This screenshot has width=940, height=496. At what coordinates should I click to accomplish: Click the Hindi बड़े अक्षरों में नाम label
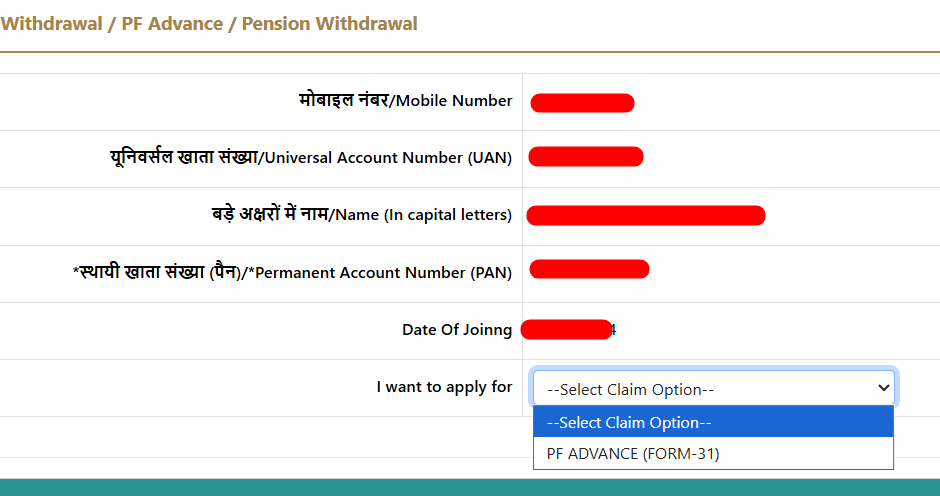point(263,214)
